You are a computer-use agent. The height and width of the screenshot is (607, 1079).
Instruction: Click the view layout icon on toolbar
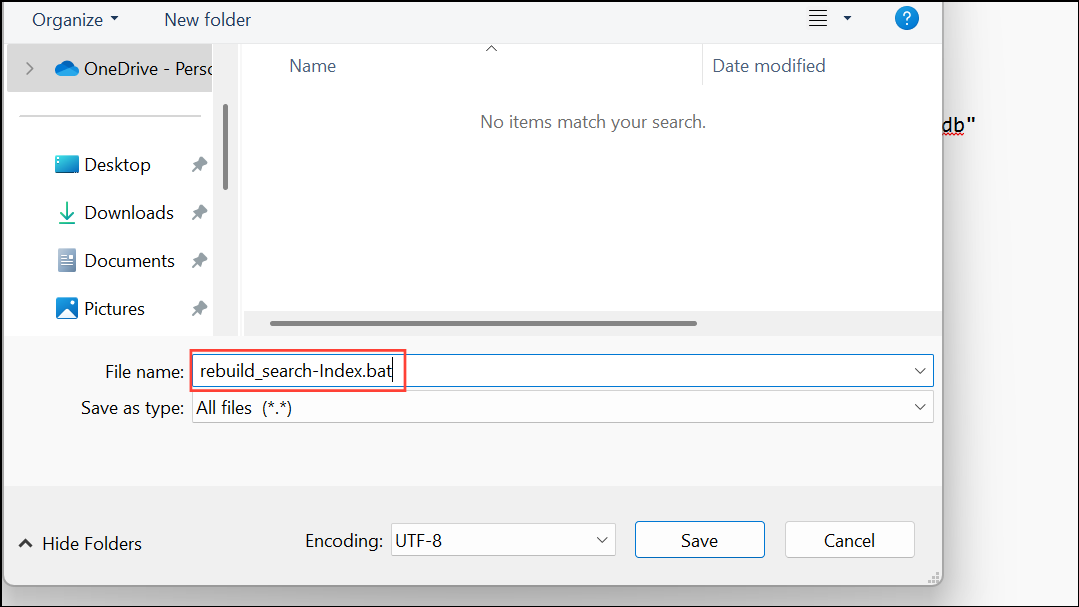817,17
